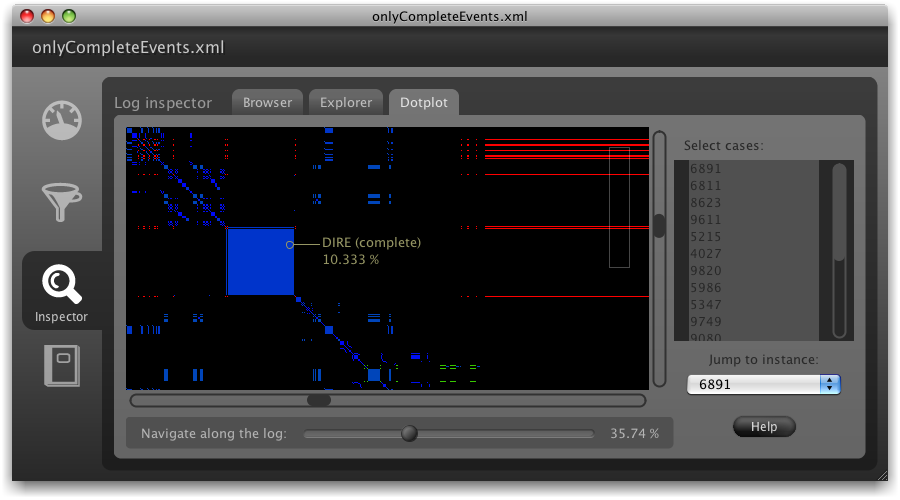Pick case 9820 from Select cases

[x=705, y=271]
